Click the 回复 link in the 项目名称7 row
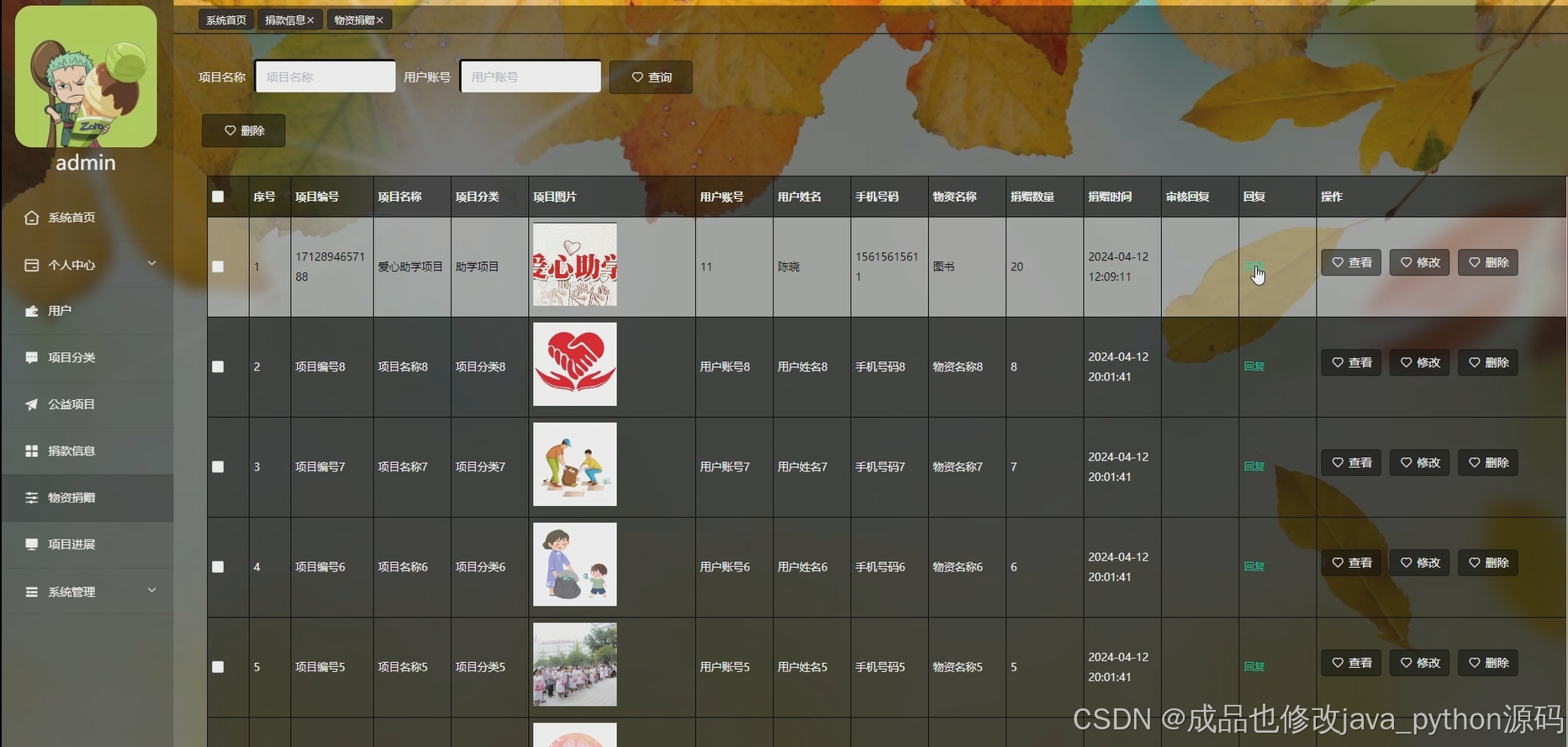 tap(1254, 466)
